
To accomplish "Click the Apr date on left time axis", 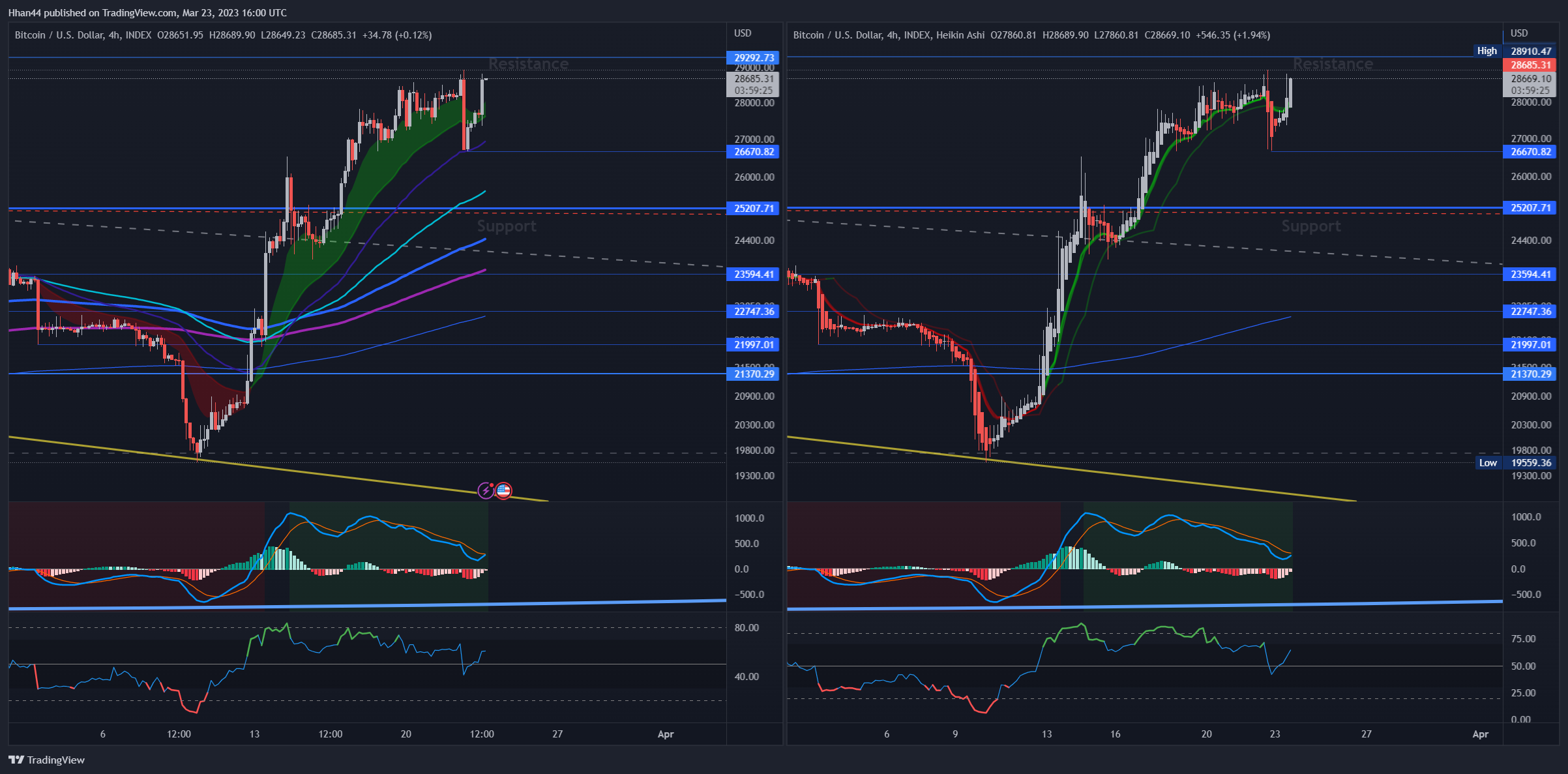I will point(666,734).
